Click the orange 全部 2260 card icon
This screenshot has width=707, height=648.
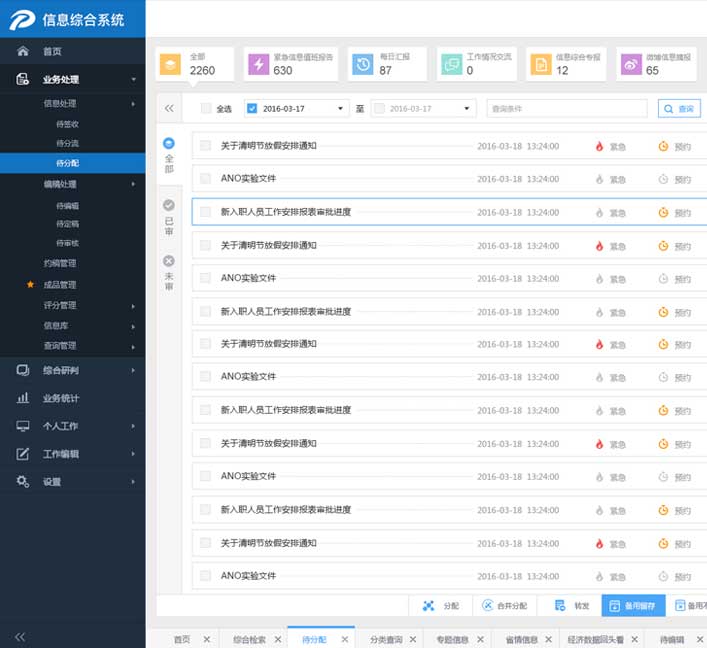(x=170, y=64)
